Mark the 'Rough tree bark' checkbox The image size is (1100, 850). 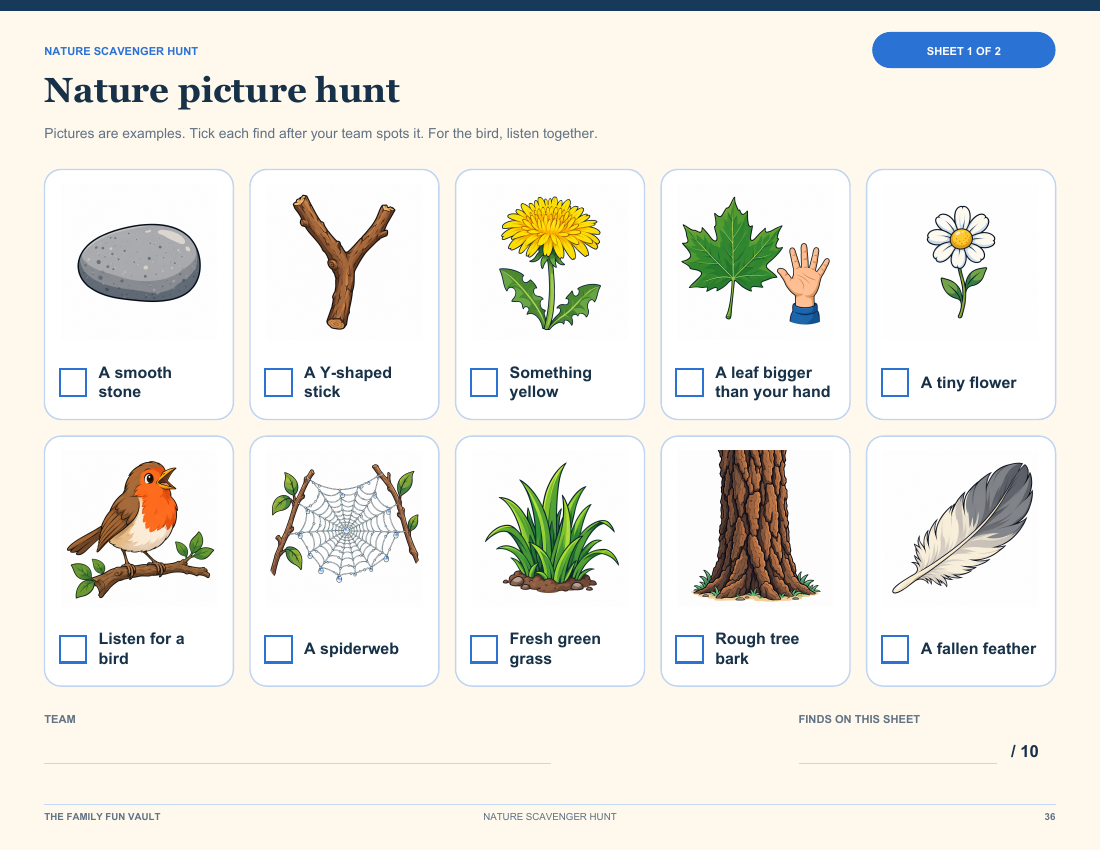click(x=690, y=649)
